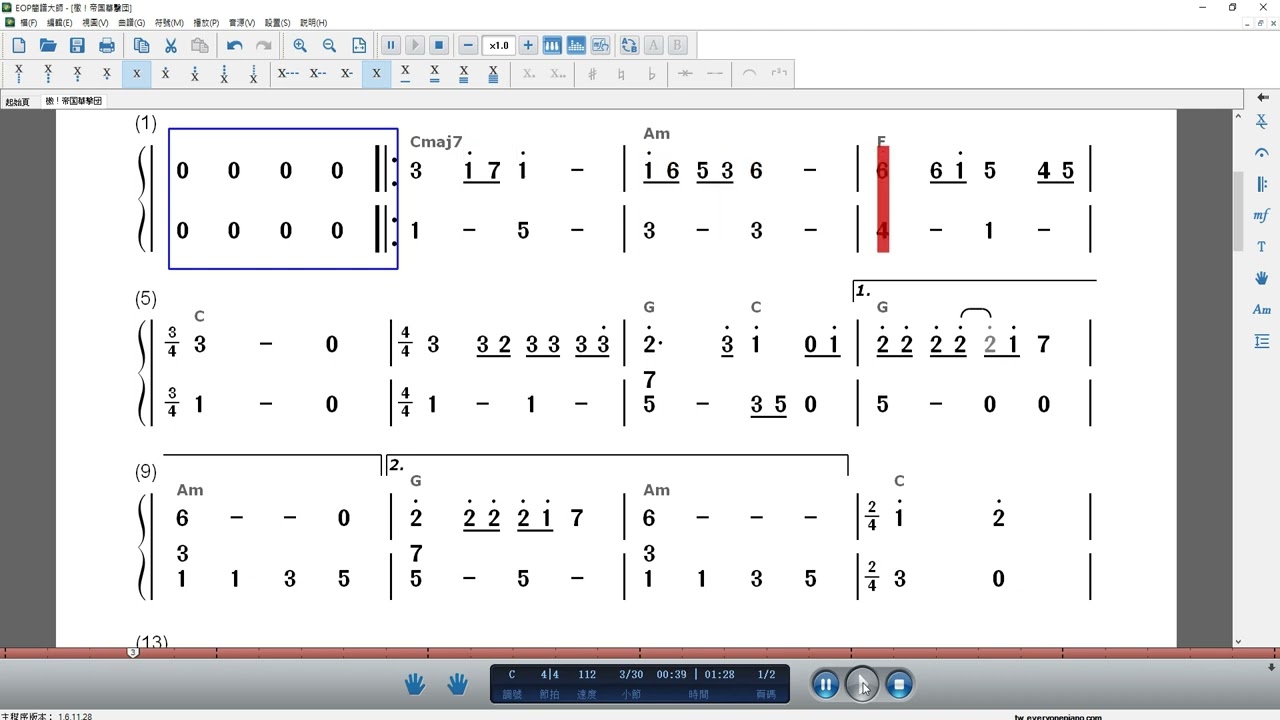This screenshot has height=720, width=1280.
Task: Save the current score
Action: click(x=77, y=45)
